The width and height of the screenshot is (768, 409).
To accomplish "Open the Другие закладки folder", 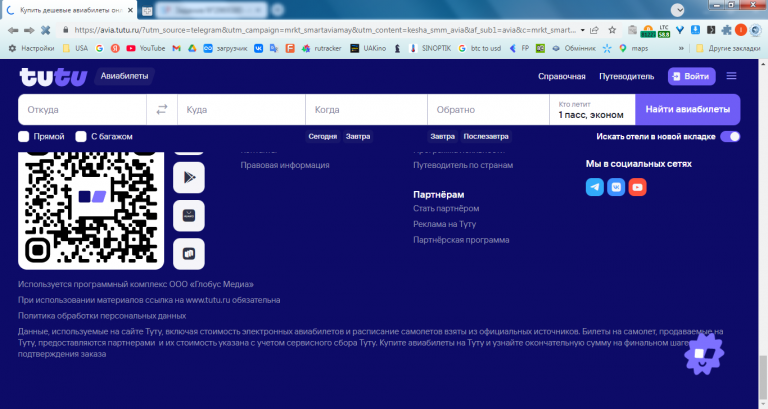I will 728,48.
